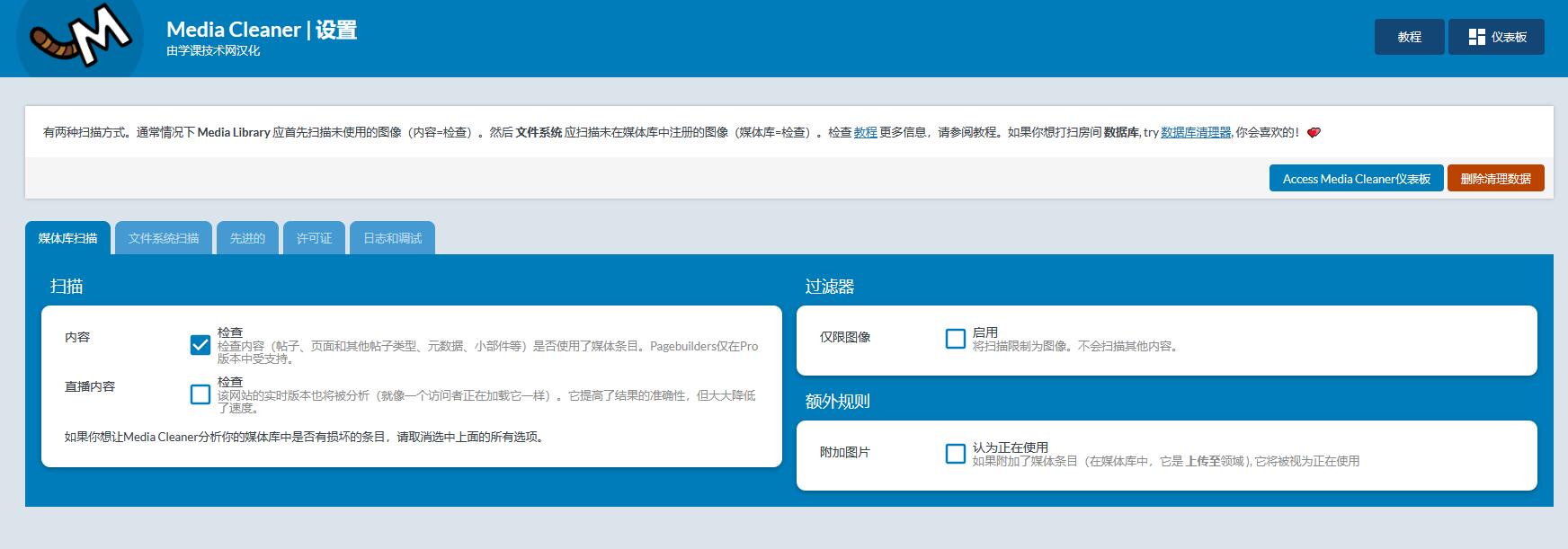The width and height of the screenshot is (1568, 549).
Task: Click the Media Cleaner cat logo
Action: 80,37
